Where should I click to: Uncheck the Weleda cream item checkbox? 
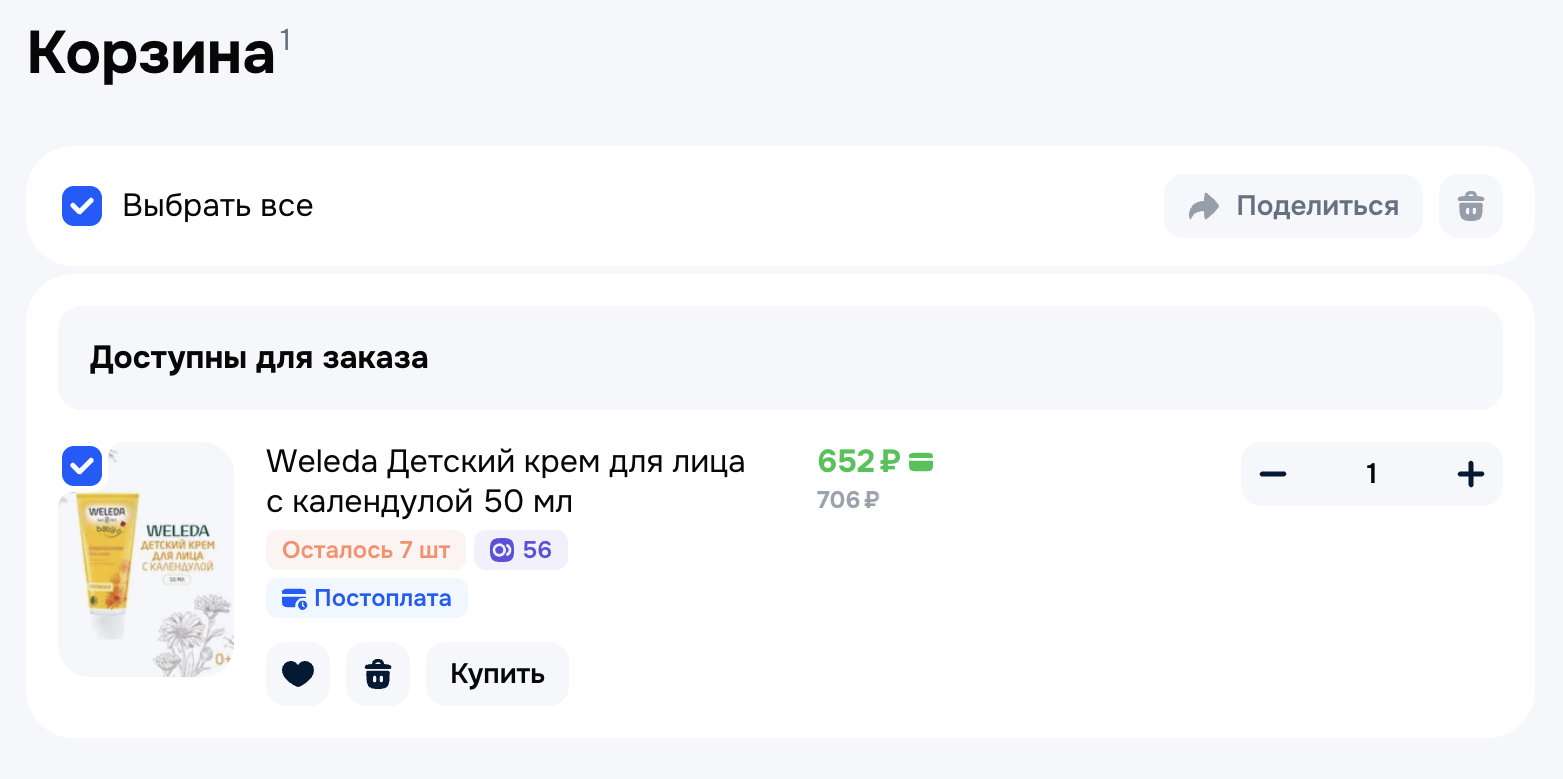tap(82, 466)
